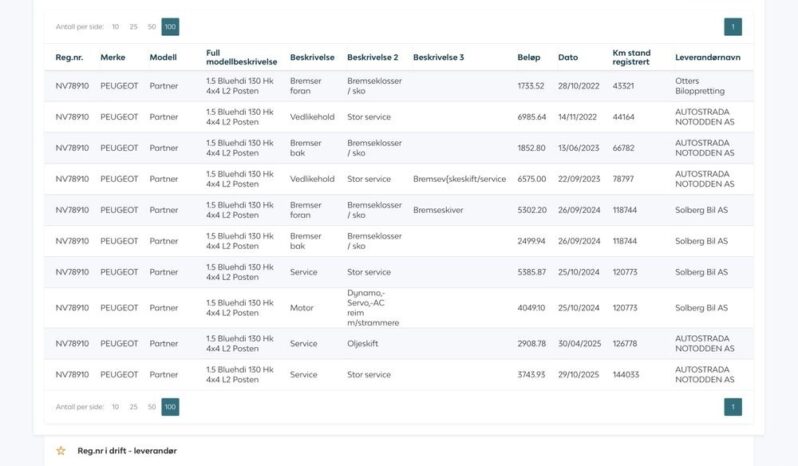The width and height of the screenshot is (798, 466).
Task: Pick 25 per page in bottom pagination
Action: [x=133, y=407]
